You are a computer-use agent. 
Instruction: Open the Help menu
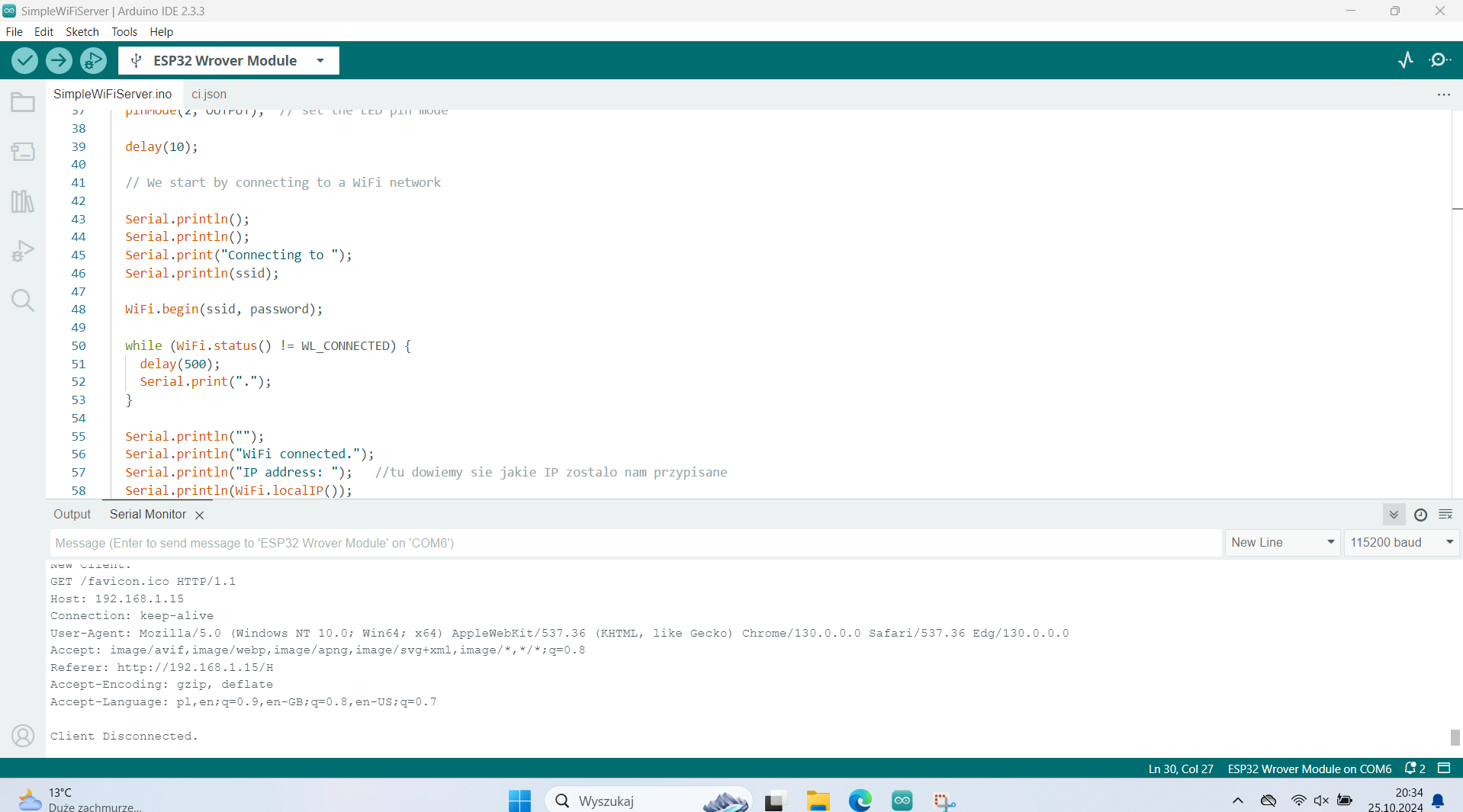click(x=161, y=32)
